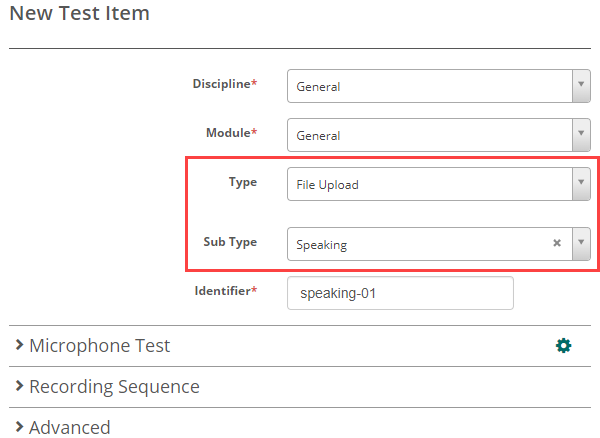Expand the Microphone Test section title
The height and width of the screenshot is (438, 600).
[x=99, y=346]
